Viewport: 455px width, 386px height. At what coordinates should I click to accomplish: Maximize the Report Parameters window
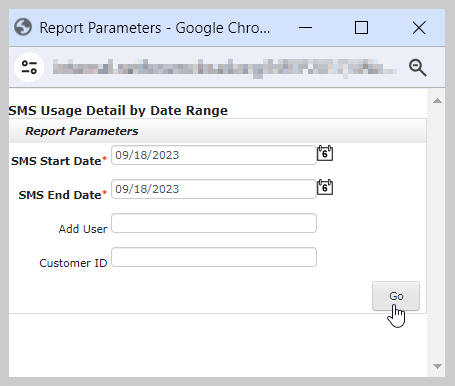(361, 28)
